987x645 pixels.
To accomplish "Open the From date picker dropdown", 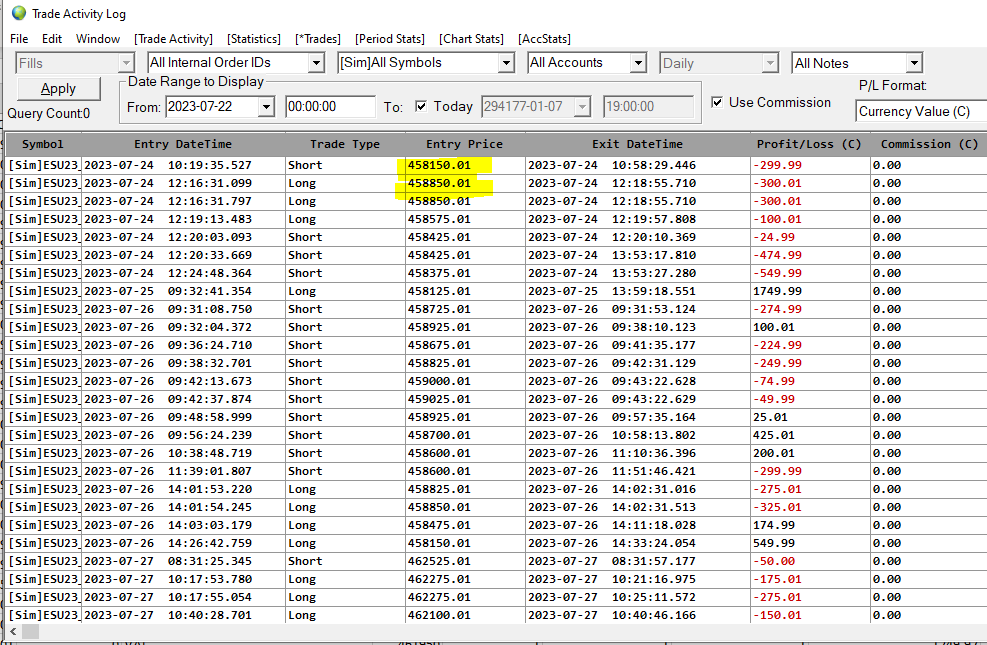I will click(266, 106).
